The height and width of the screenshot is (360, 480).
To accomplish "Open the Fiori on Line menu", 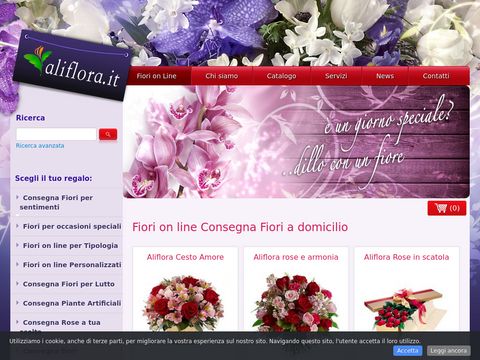I will click(x=156, y=76).
